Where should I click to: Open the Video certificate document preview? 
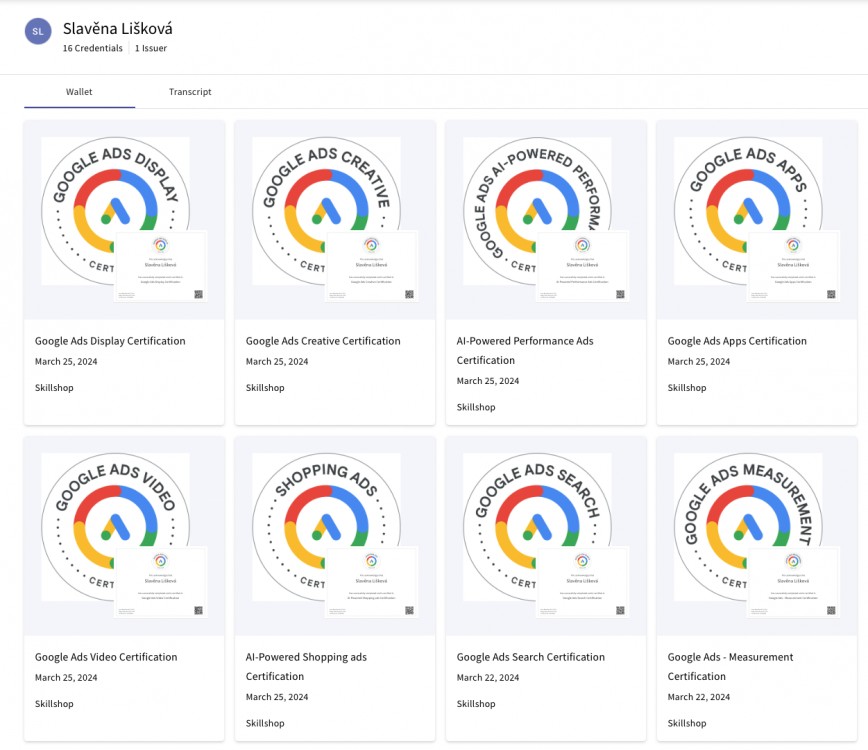(x=161, y=582)
